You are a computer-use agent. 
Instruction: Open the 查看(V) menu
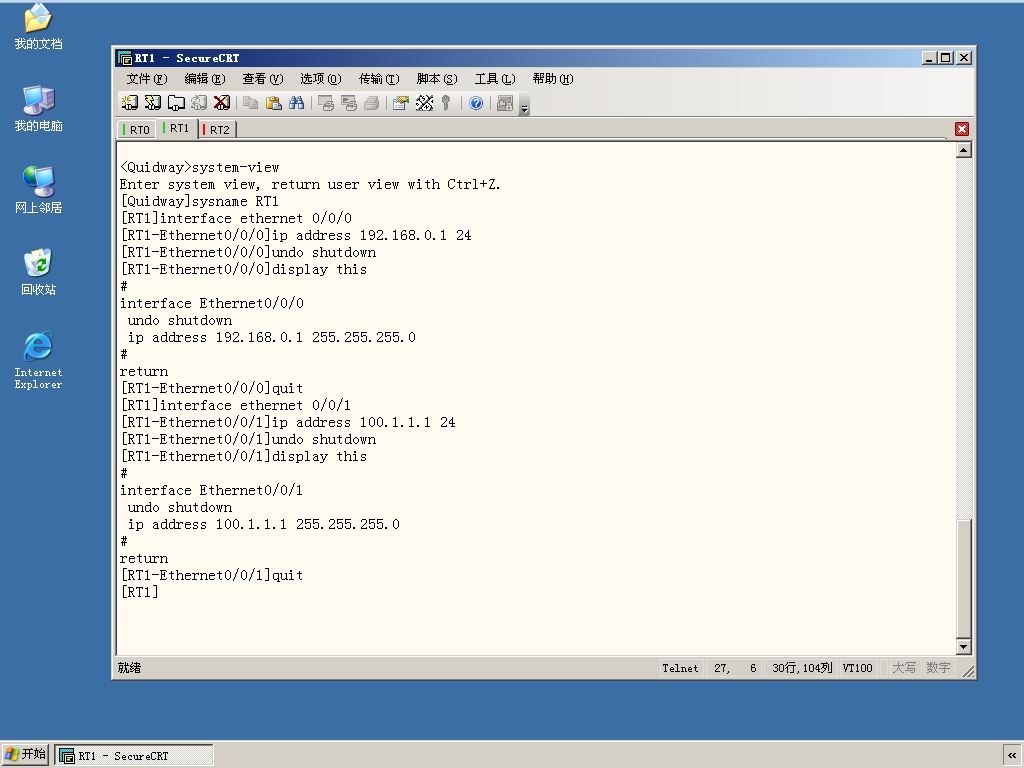click(263, 79)
